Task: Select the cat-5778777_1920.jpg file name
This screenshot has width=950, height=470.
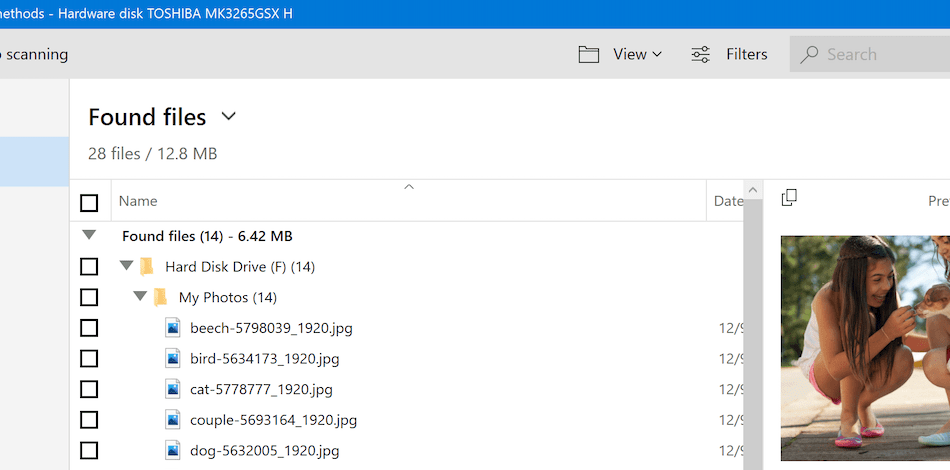Action: [261, 389]
